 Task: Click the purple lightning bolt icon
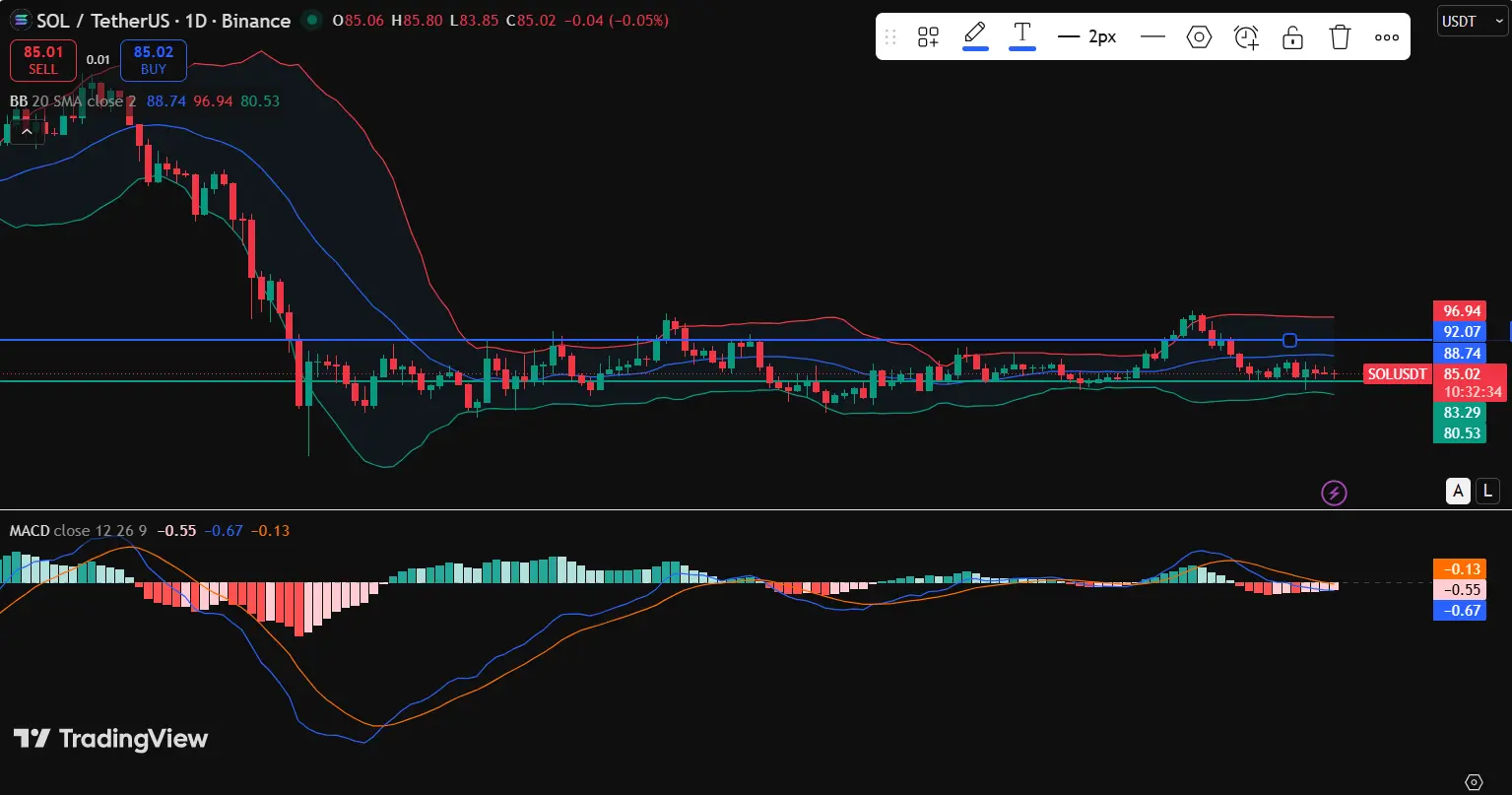[1334, 493]
